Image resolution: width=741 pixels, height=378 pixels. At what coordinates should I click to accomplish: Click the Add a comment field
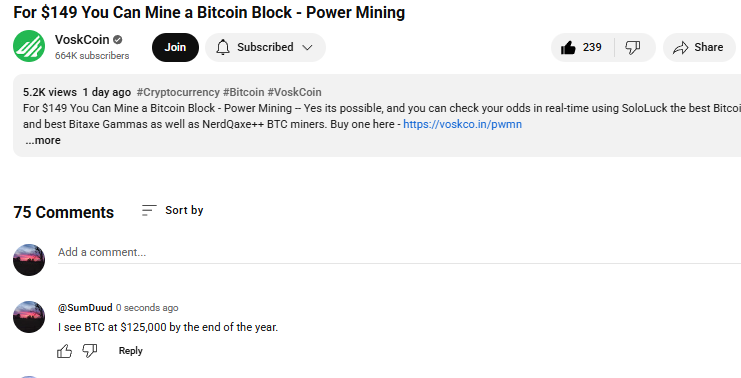pos(399,252)
